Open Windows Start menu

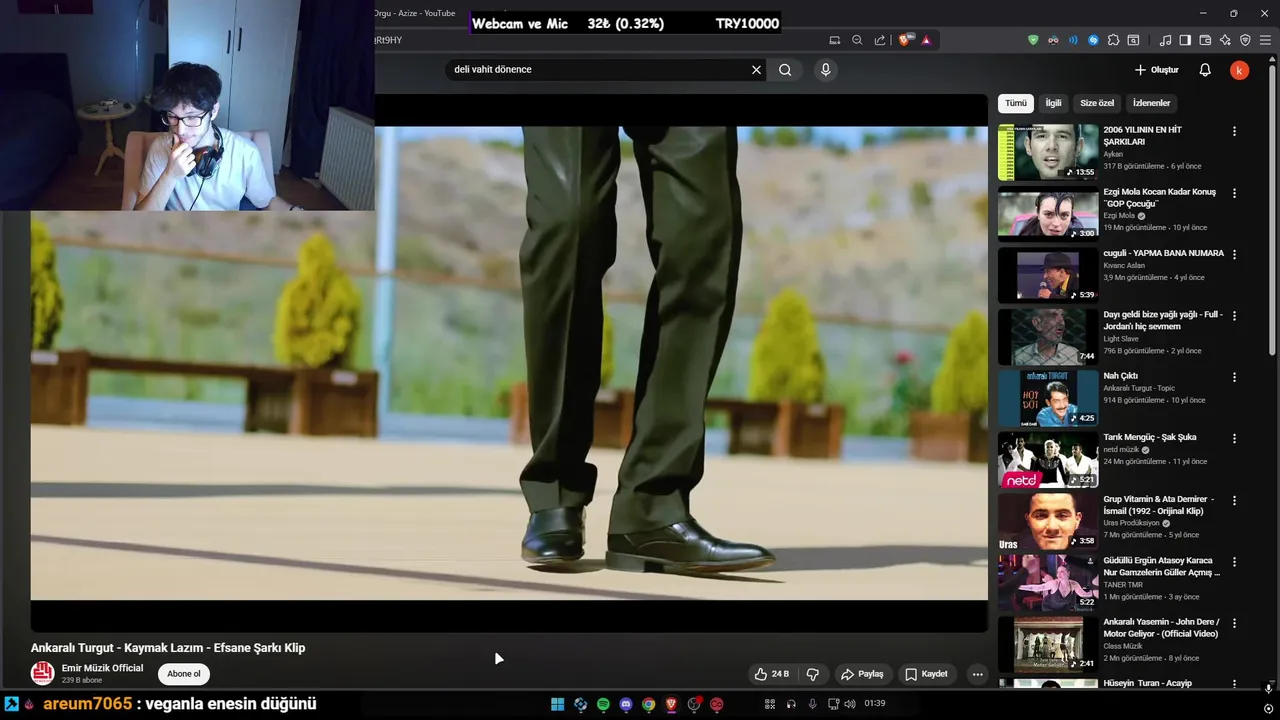[557, 704]
